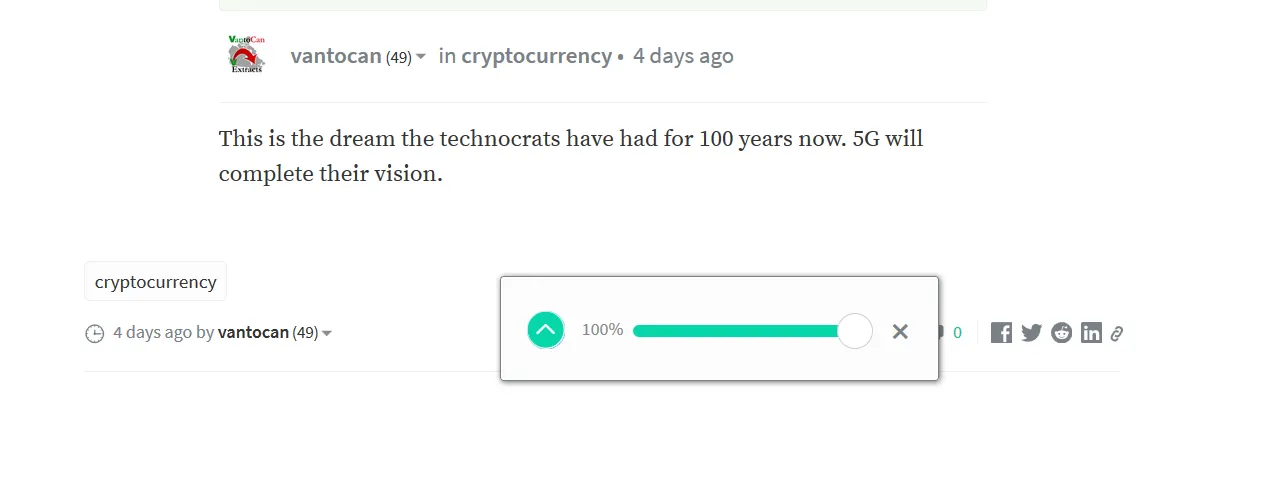
Task: Open vantocan profile from post header
Action: [x=336, y=56]
